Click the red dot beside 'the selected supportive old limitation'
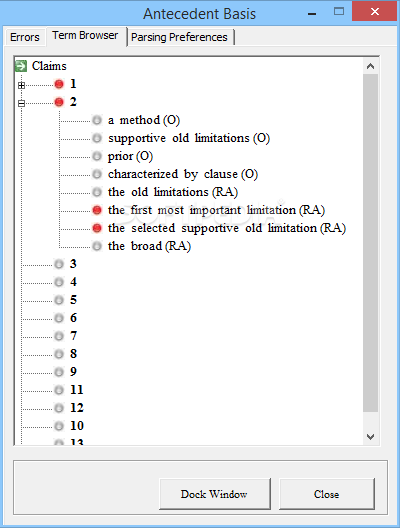 pyautogui.click(x=97, y=228)
